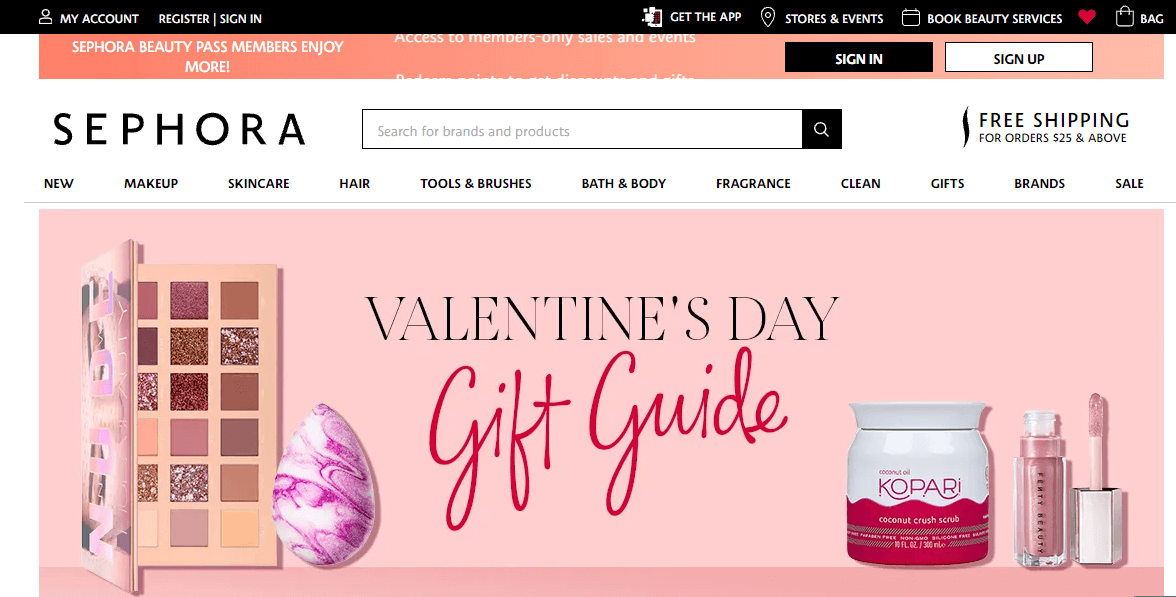Viewport: 1176px width, 597px height.
Task: Click the Sephora logo
Action: click(178, 129)
